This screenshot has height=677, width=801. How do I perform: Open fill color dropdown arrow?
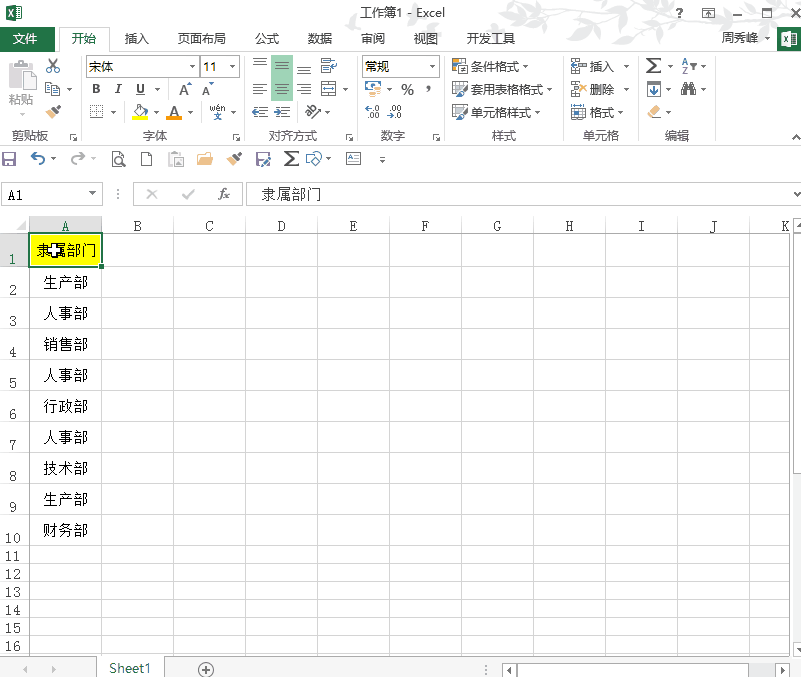click(156, 112)
